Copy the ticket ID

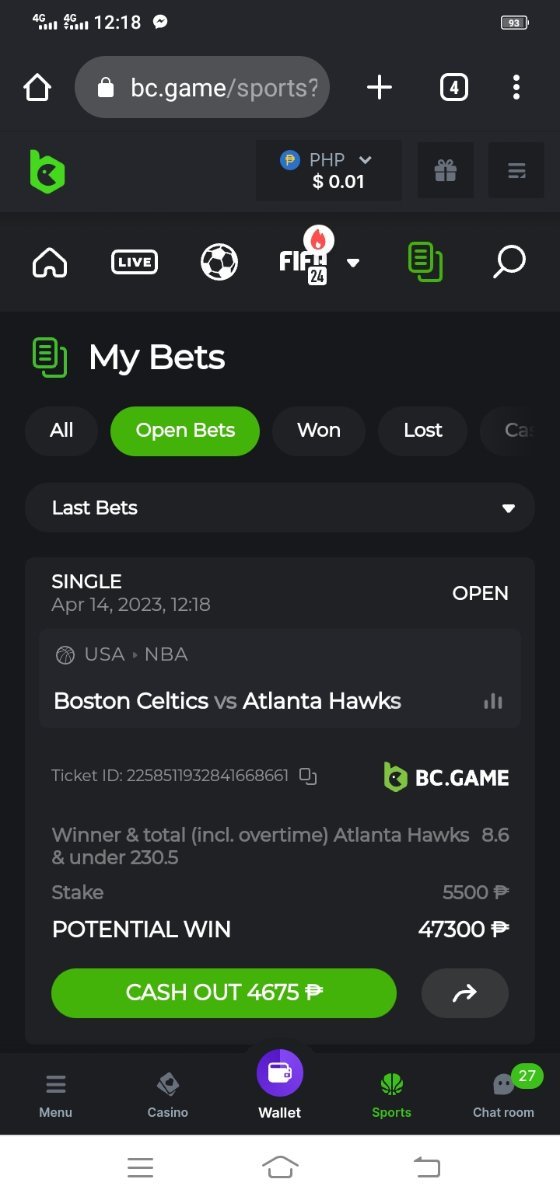(308, 776)
